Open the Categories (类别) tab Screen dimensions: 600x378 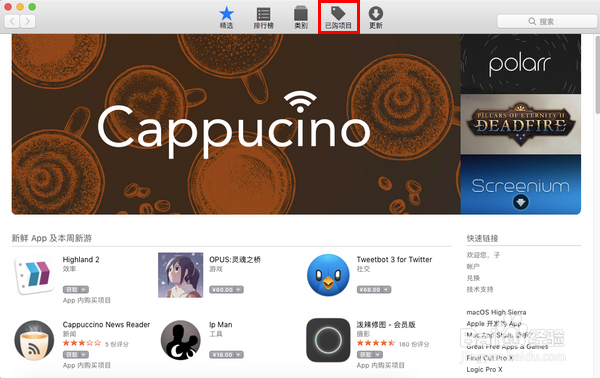[301, 18]
